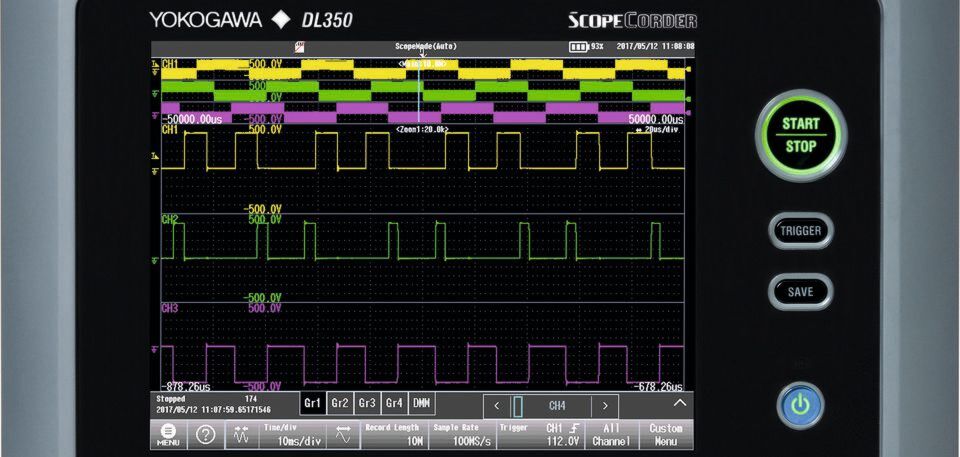Select the CH2 label on zoom waveform
This screenshot has height=457, width=960.
coord(170,219)
